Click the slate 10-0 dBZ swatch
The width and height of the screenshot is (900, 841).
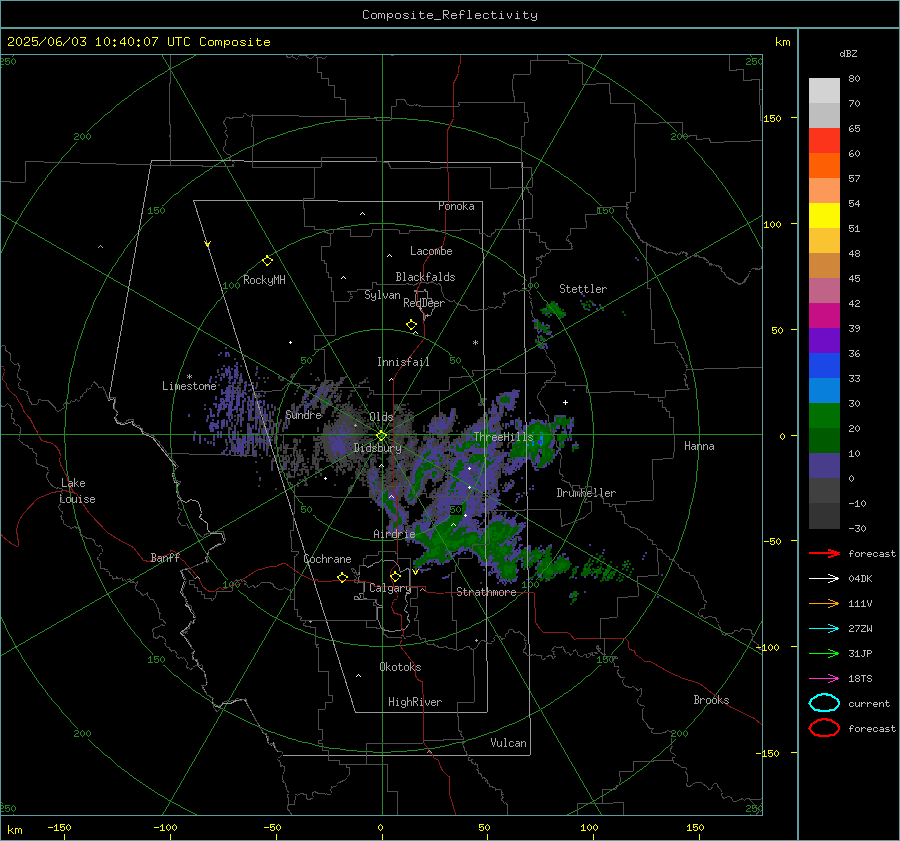coord(824,465)
